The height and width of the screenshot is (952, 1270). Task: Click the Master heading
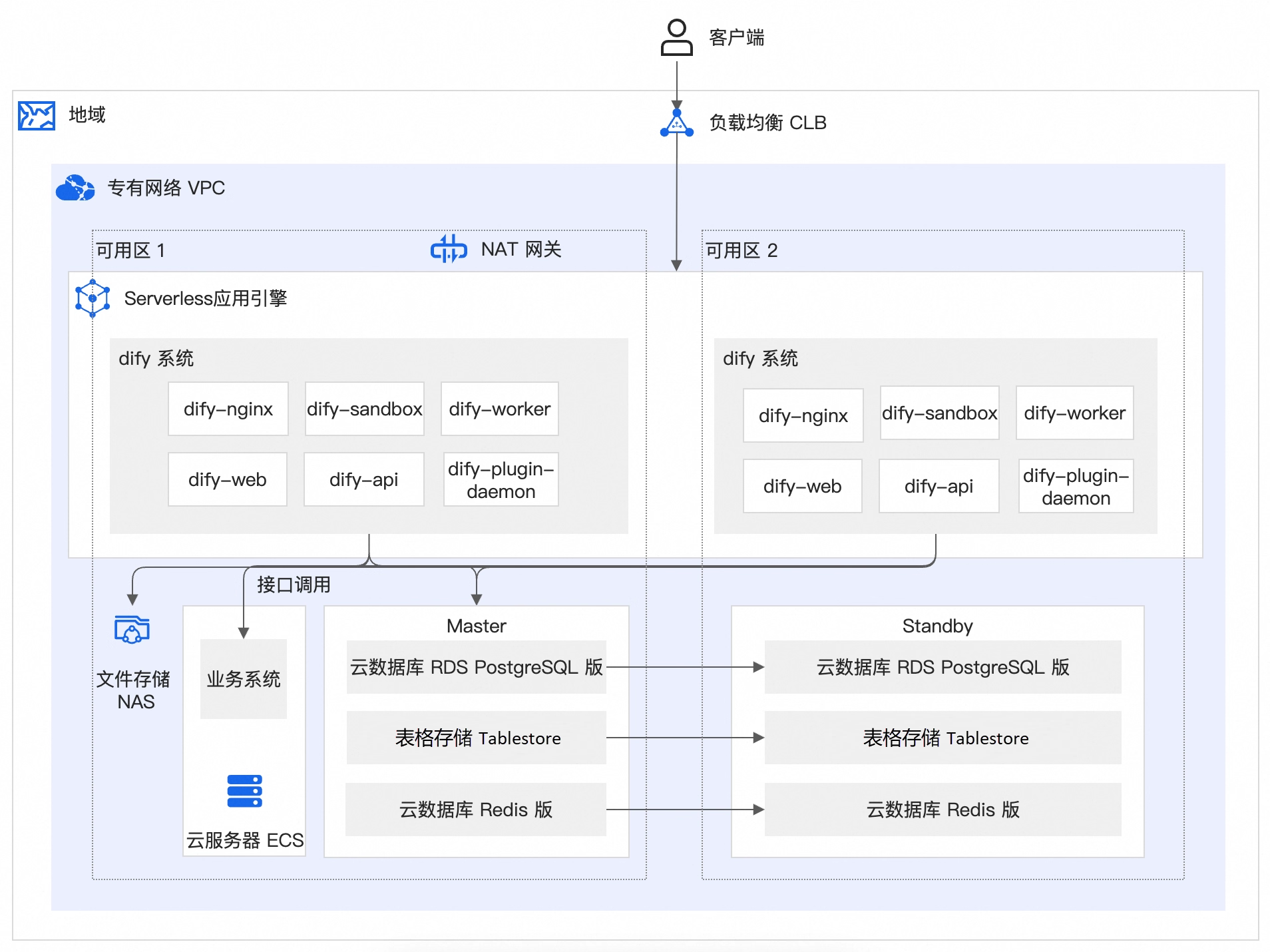point(477,626)
